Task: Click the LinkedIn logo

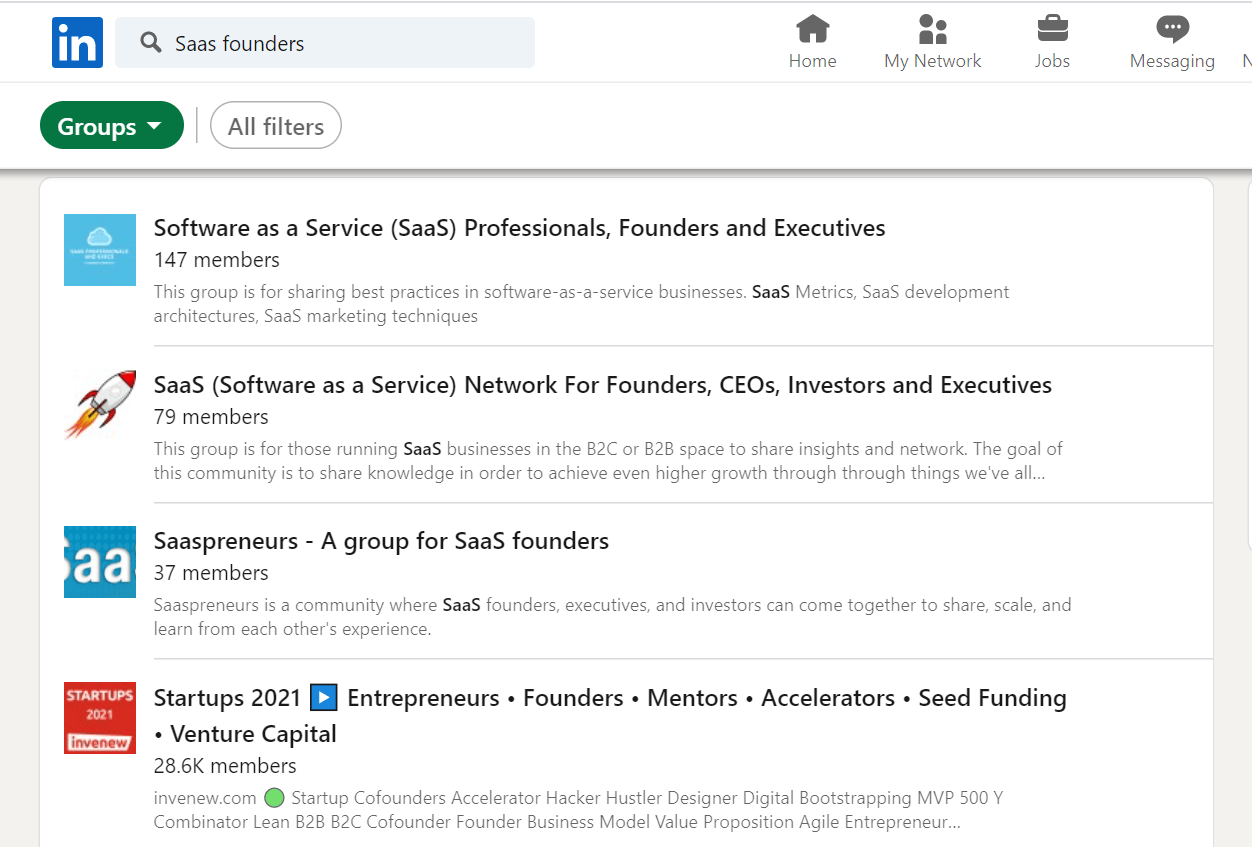Action: click(x=77, y=43)
